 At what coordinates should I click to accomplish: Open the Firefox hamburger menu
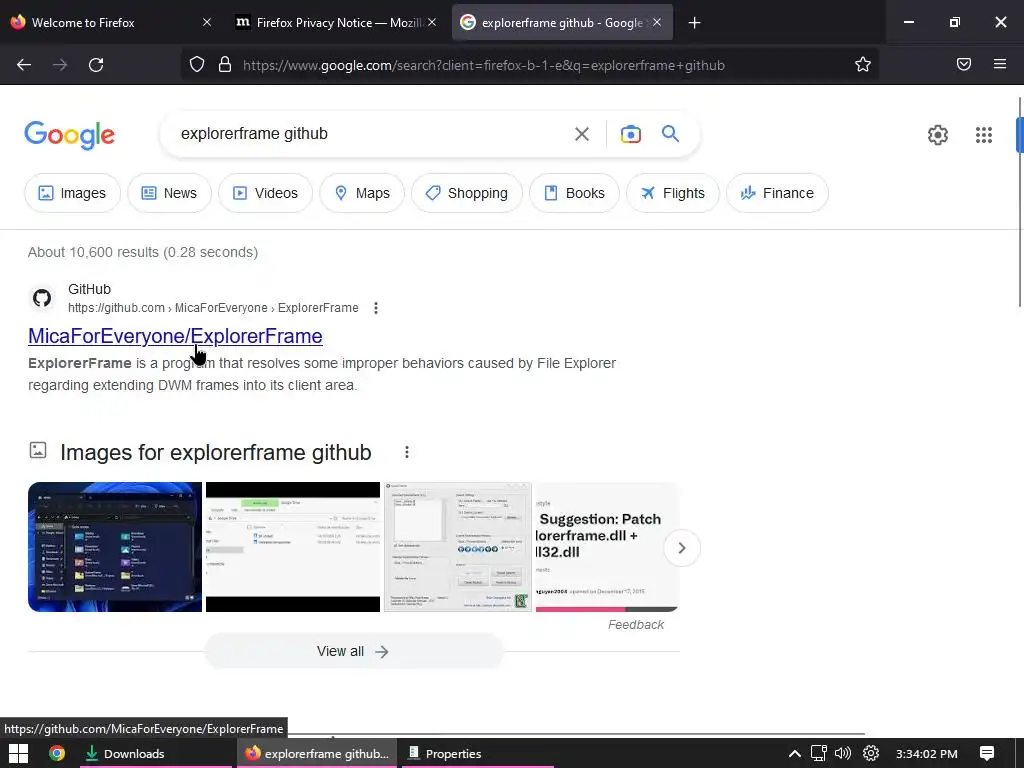(1000, 64)
